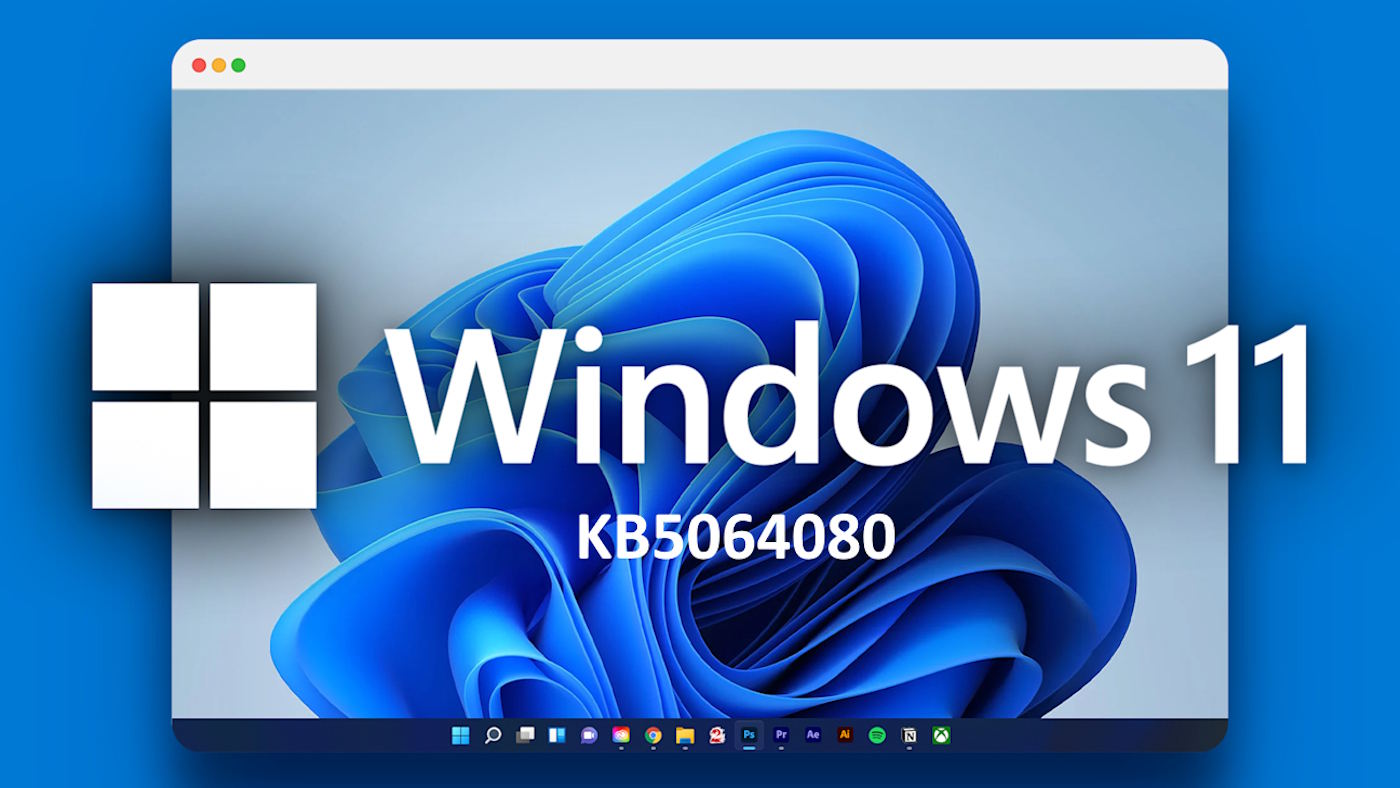Open taskbar Search magnifier
Screen dimensions: 1400x788
(x=493, y=736)
